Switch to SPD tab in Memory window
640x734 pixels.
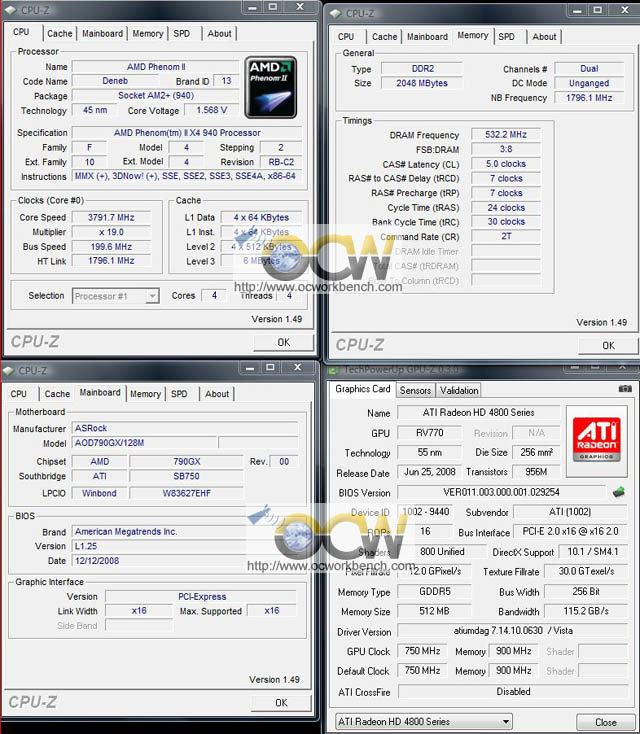pos(507,37)
